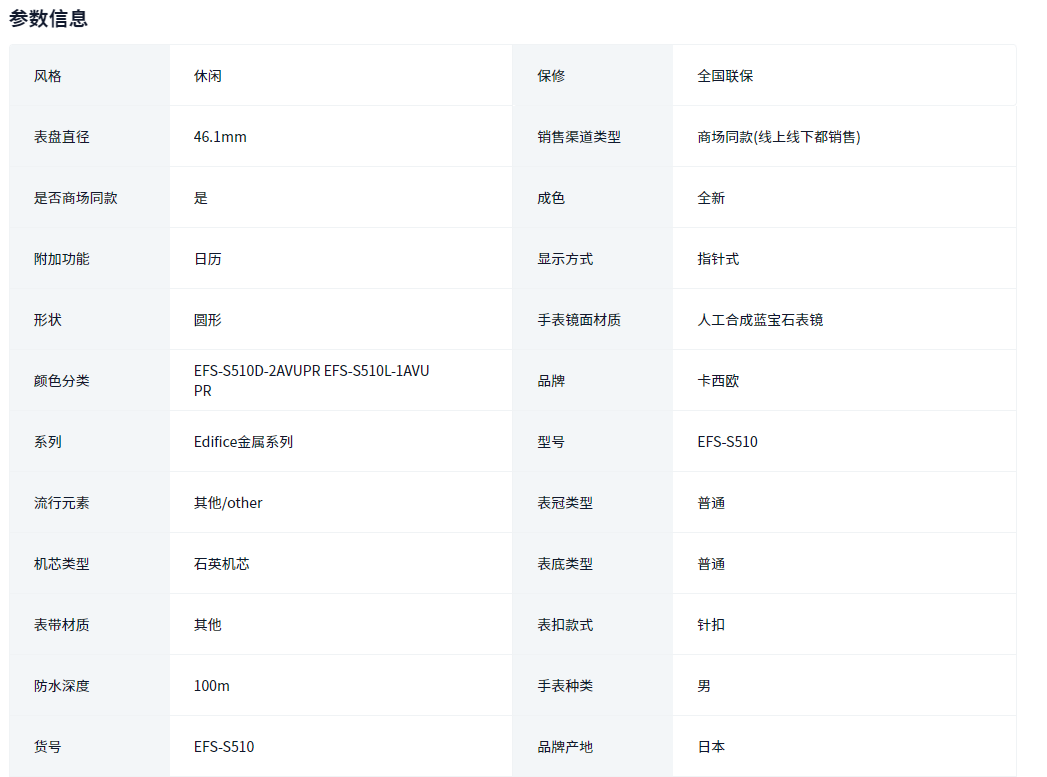Click the EFS-S510D-2AVUPR color classification text
The image size is (1047, 777).
coord(257,371)
